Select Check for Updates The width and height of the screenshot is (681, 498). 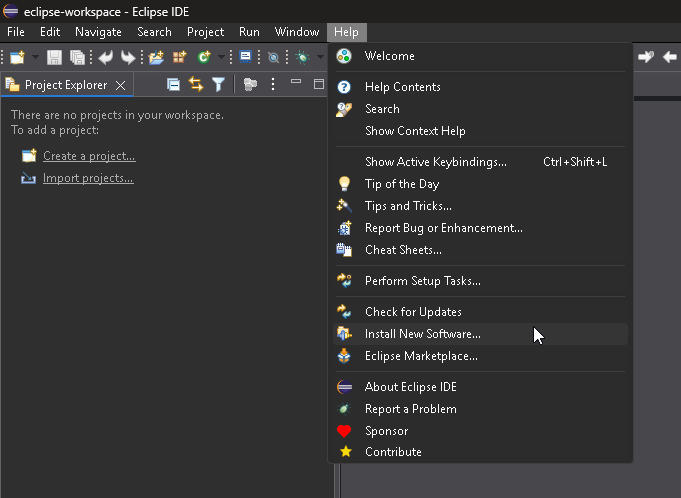[x=480, y=312]
